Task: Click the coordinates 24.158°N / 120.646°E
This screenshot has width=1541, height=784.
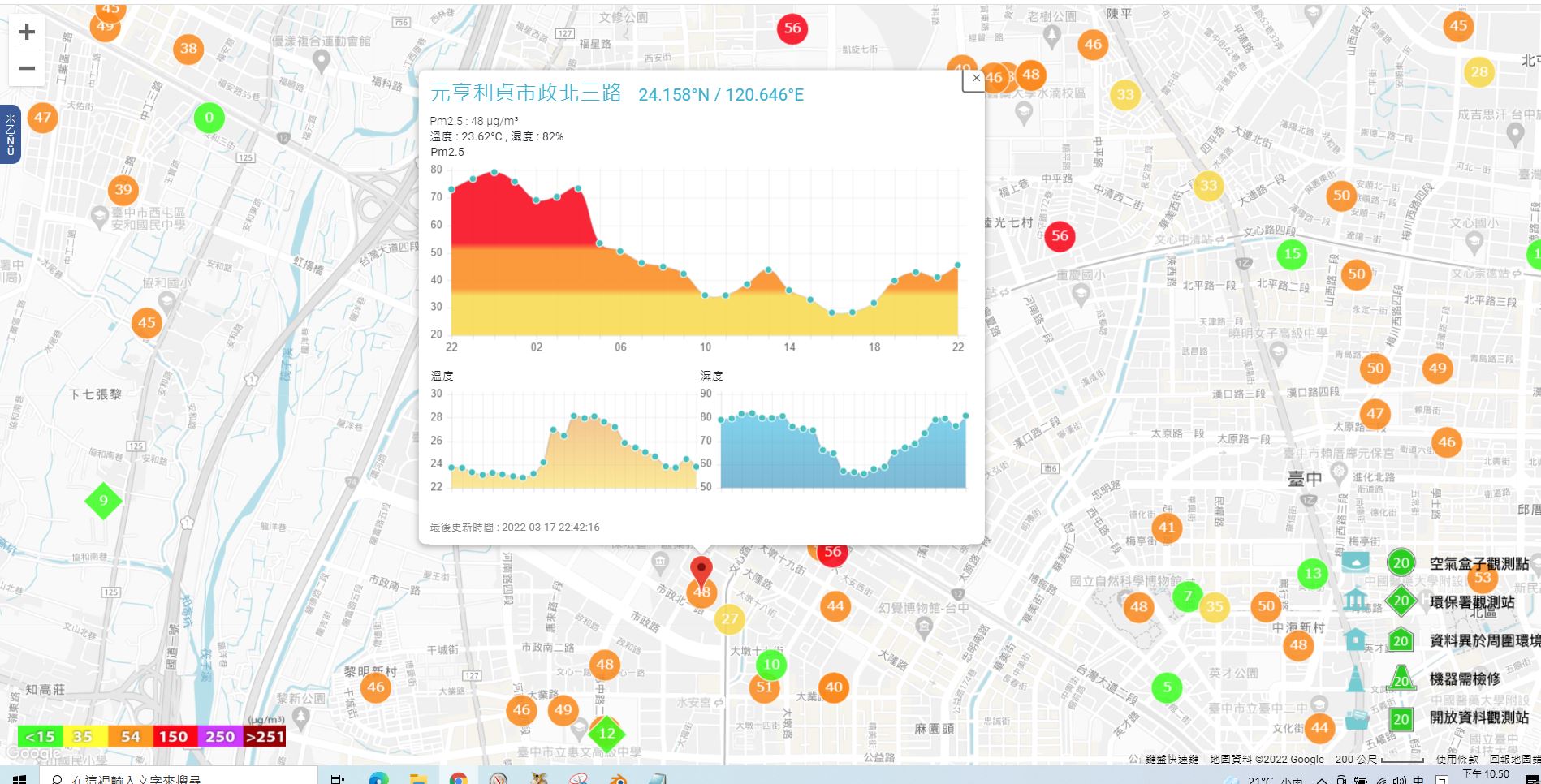Action: coord(721,95)
